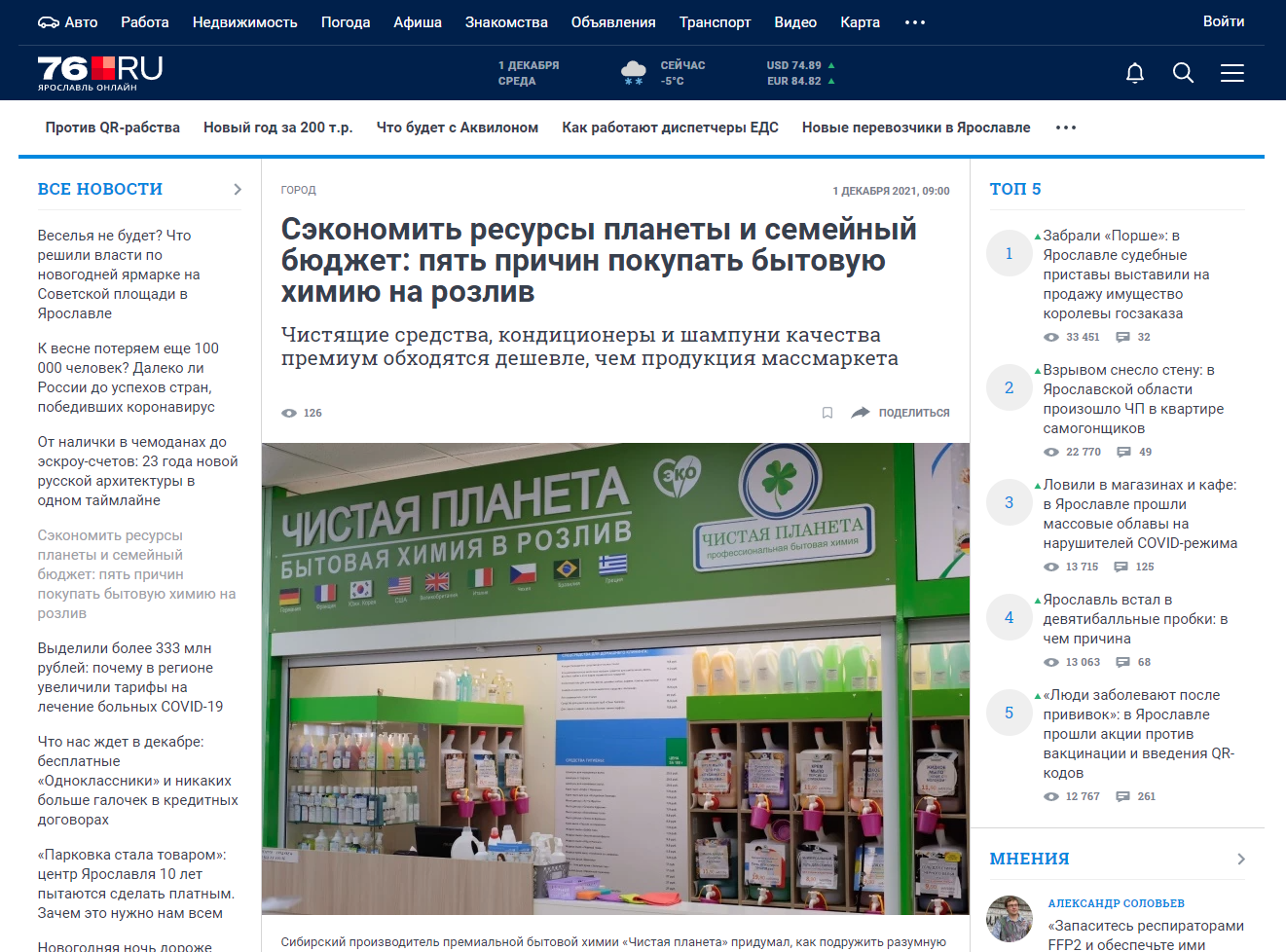
Task: Open the hamburger main menu
Action: coord(1232,73)
